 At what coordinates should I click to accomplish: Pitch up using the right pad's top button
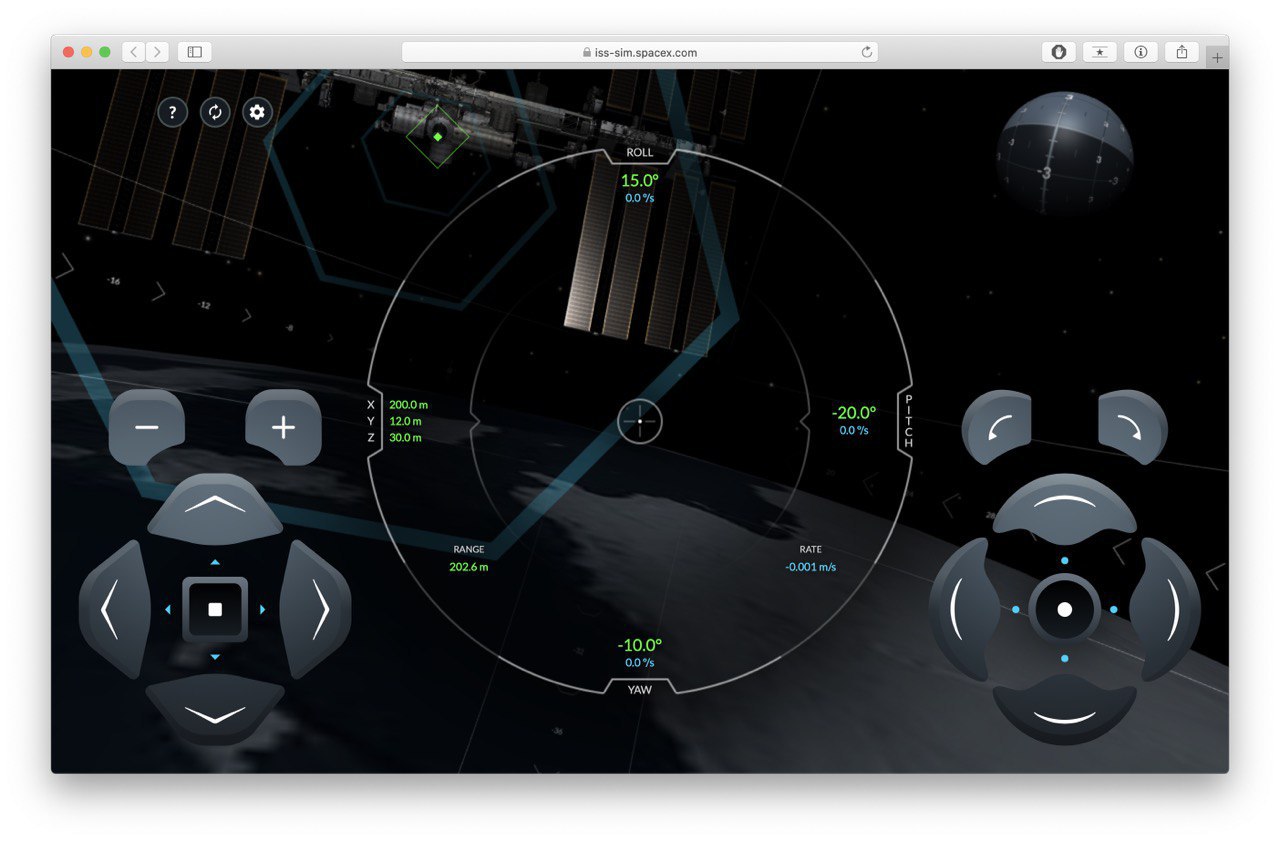tap(1065, 507)
